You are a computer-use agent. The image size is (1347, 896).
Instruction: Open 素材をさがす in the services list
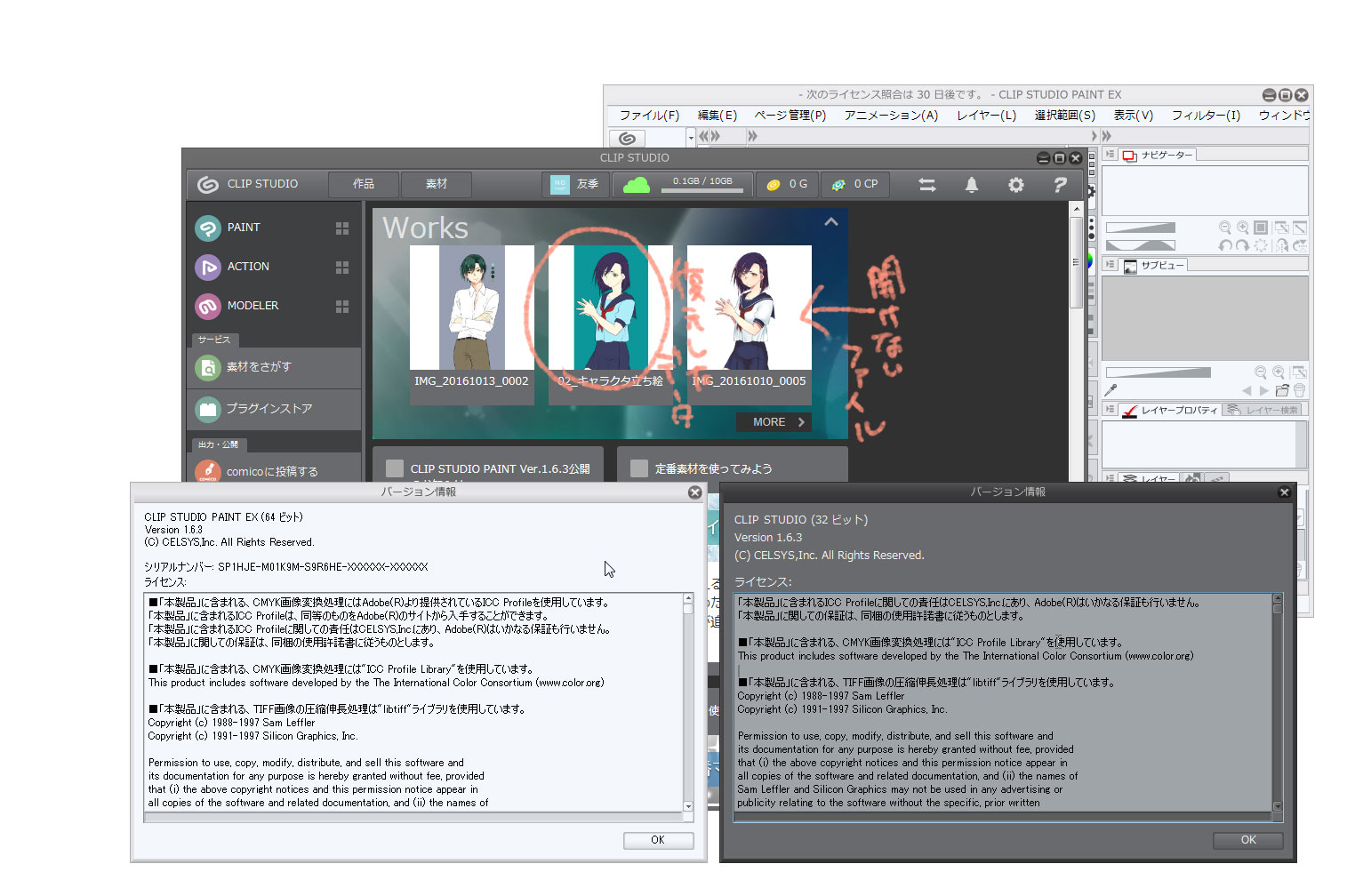click(x=274, y=367)
